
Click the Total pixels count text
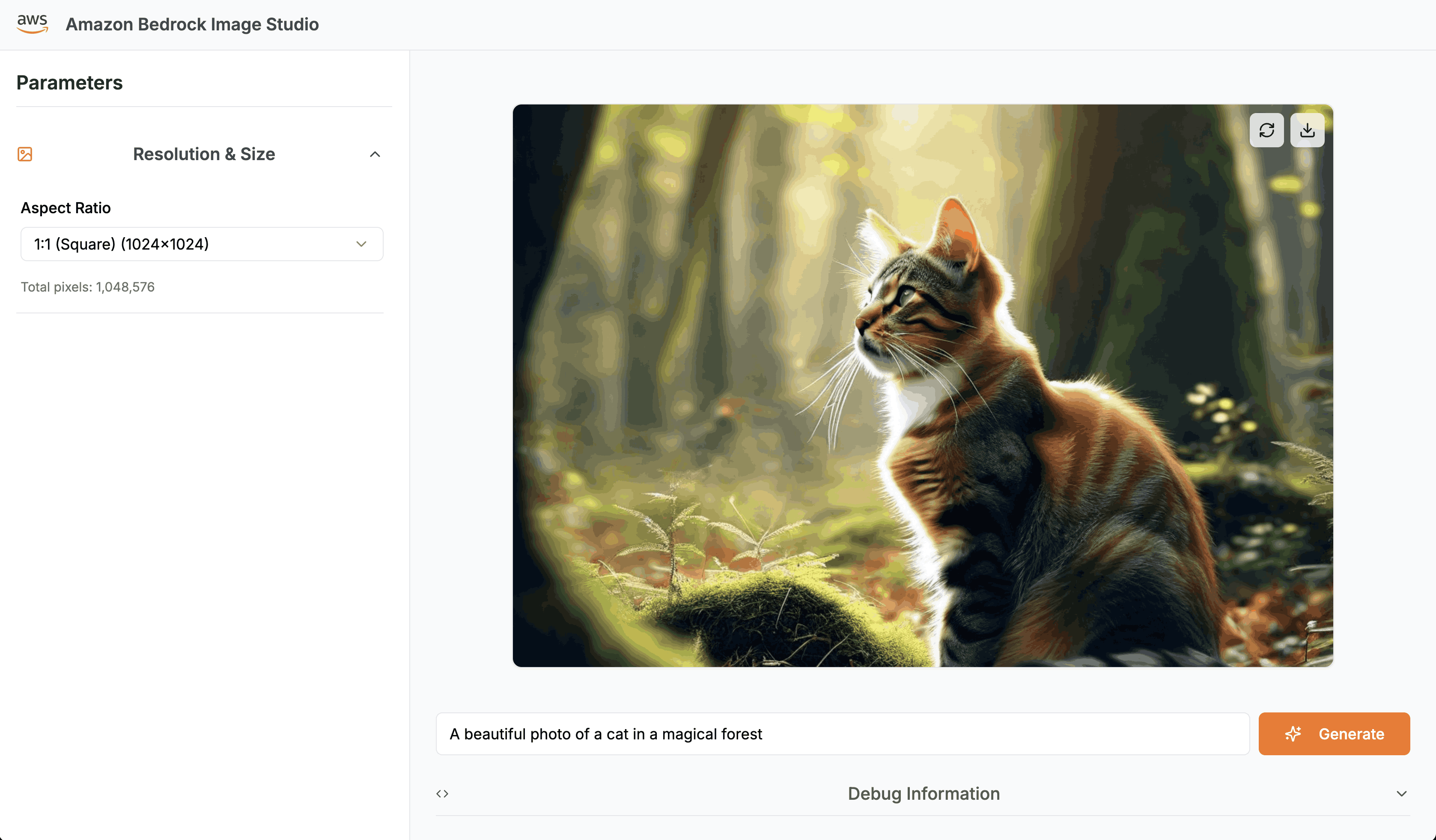tap(88, 287)
